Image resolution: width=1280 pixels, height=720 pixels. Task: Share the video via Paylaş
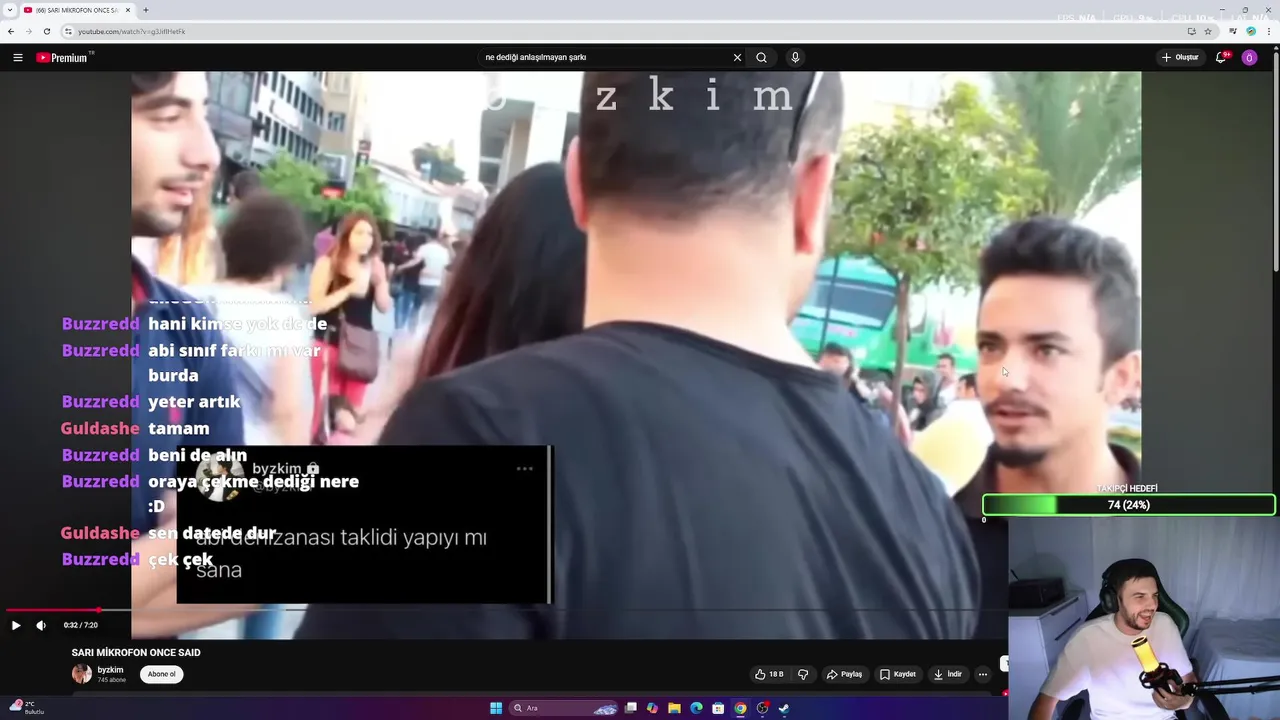[845, 674]
